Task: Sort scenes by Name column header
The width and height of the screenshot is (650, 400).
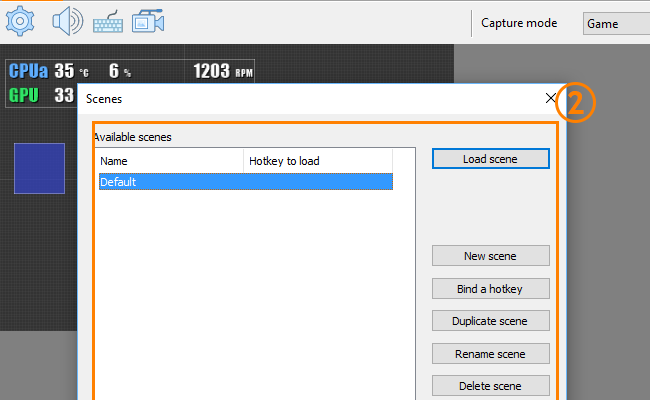Action: (171, 161)
